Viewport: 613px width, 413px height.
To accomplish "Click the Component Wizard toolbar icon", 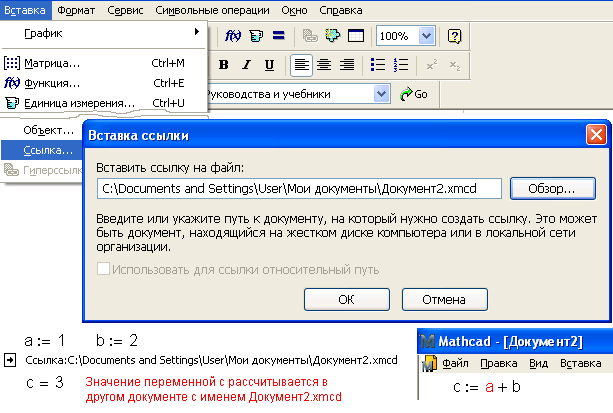I will pos(333,36).
